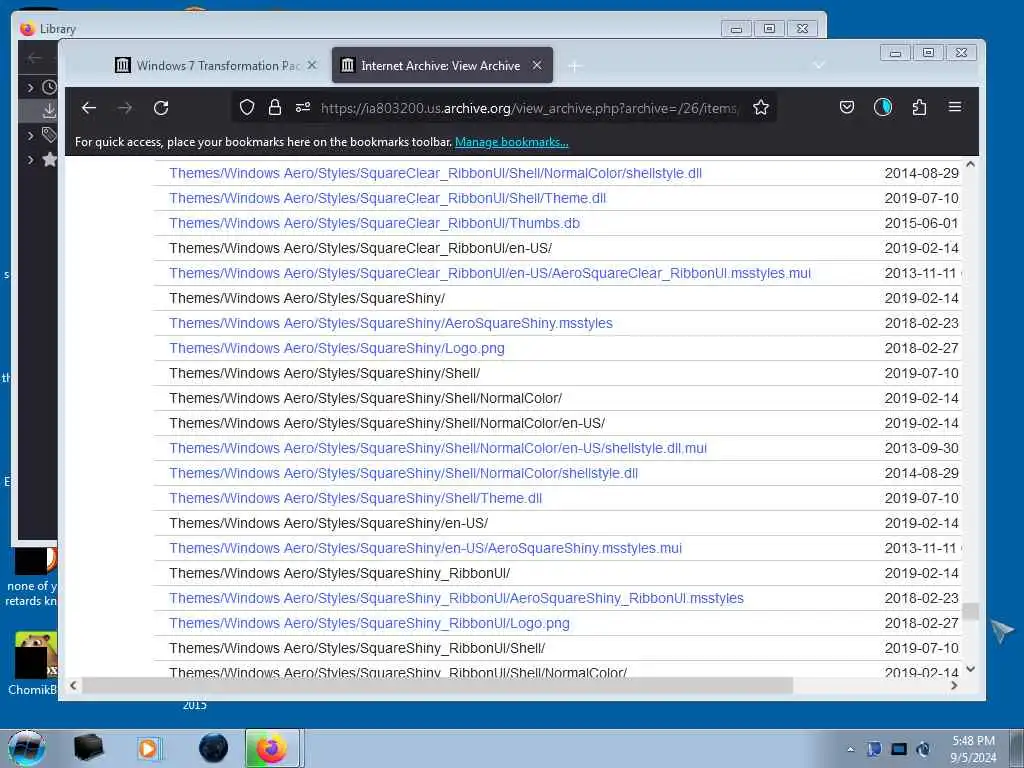
Task: Open SquareShiny en-US/shellstyle.dll.mui link
Action: click(438, 448)
